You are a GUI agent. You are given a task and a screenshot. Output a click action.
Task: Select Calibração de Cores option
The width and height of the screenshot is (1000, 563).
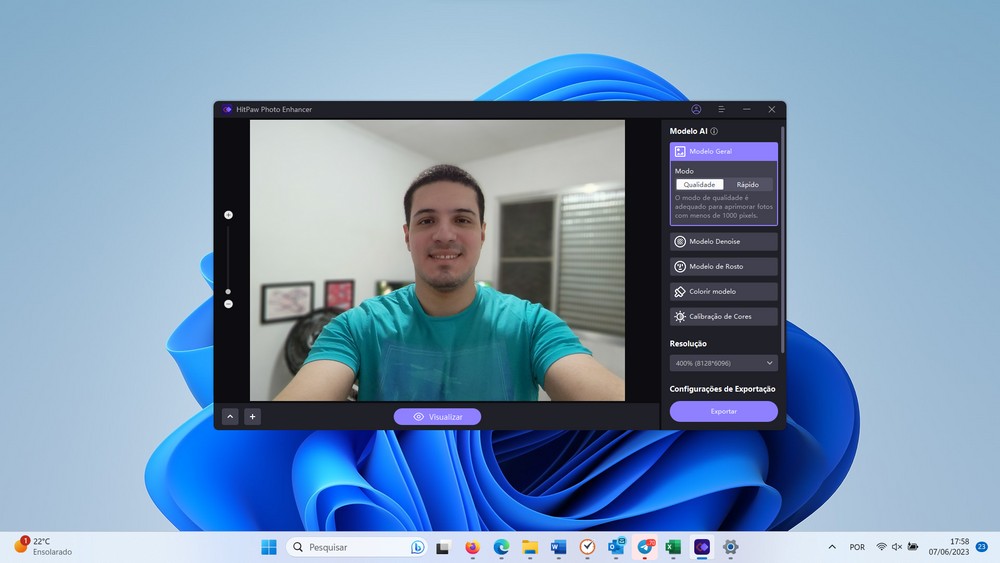click(723, 316)
